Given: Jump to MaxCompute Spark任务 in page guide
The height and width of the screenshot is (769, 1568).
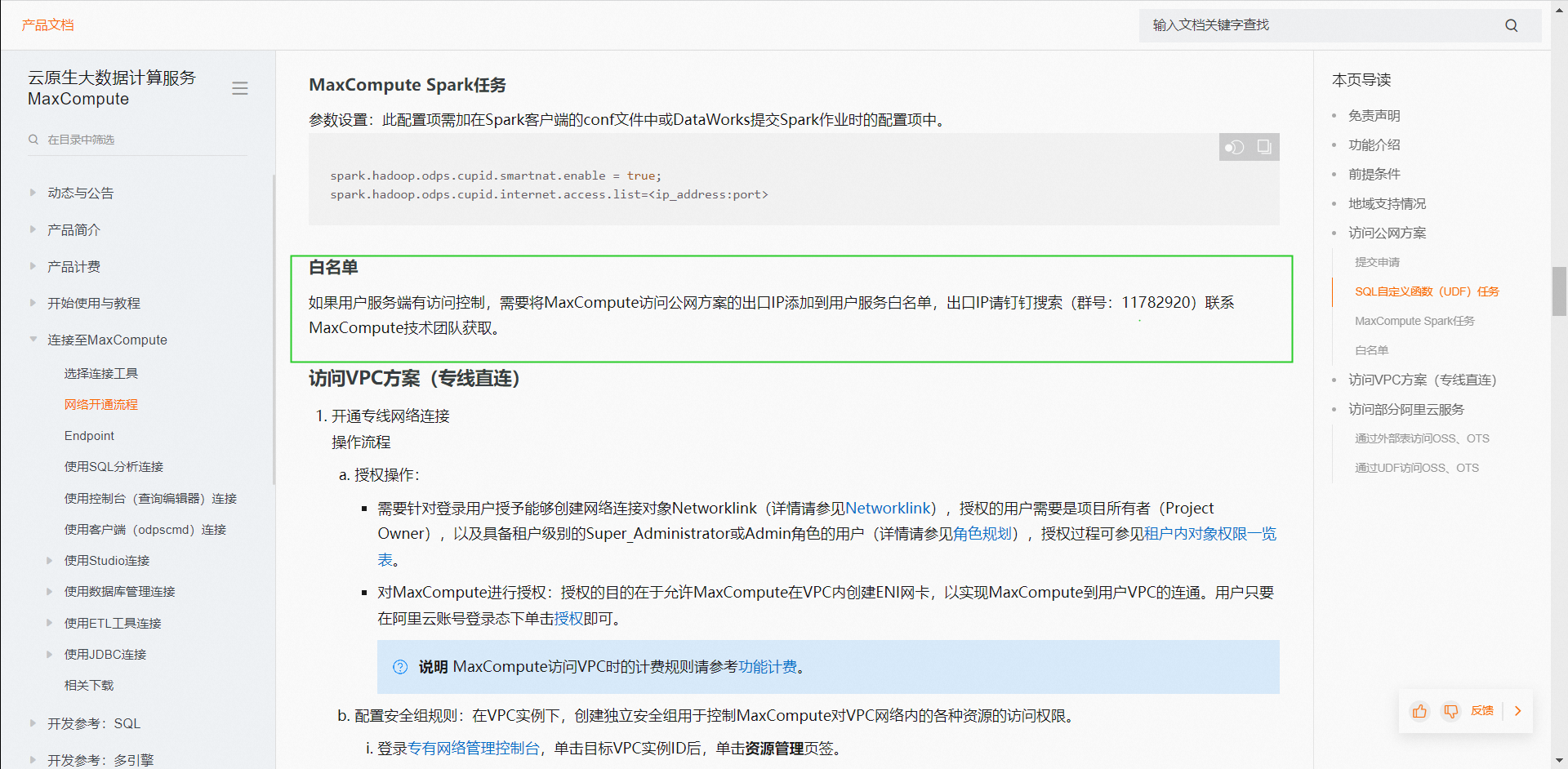Looking at the screenshot, I should pyautogui.click(x=1414, y=321).
